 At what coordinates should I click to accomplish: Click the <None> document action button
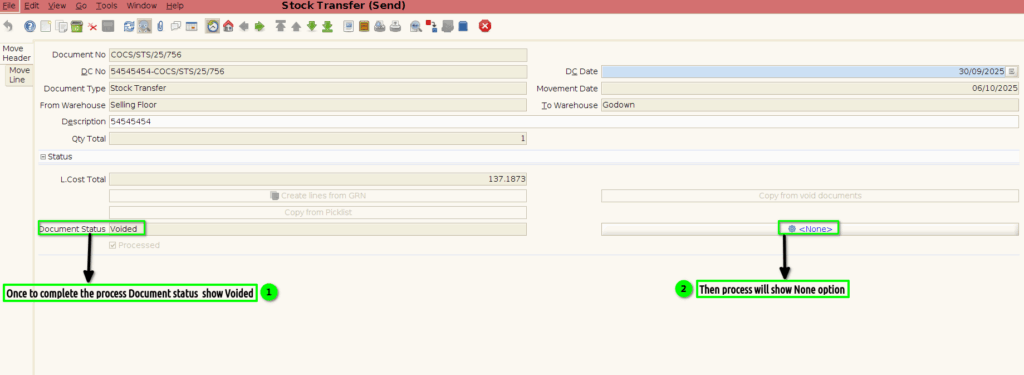tap(810, 229)
